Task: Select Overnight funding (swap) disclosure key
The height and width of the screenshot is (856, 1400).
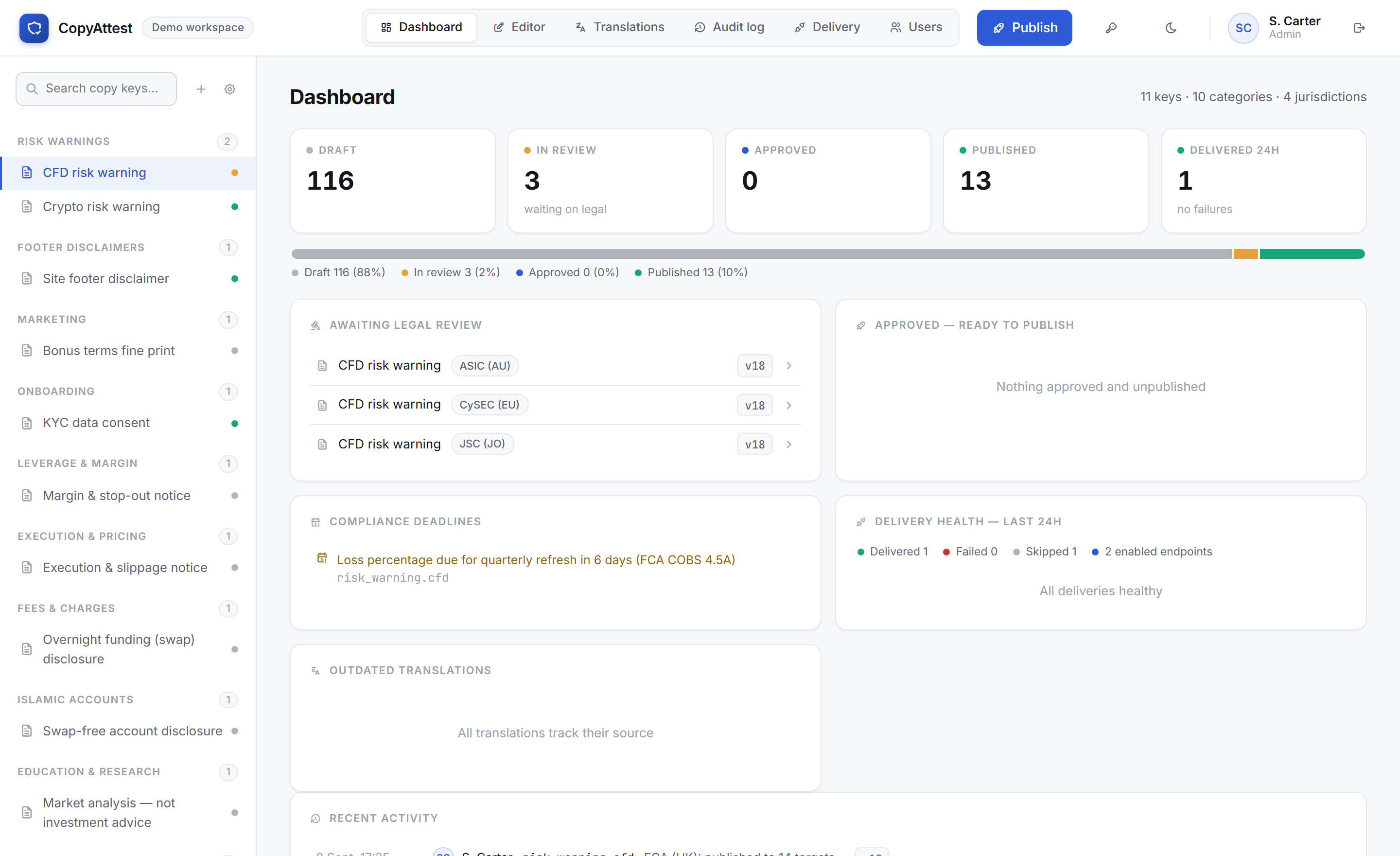Action: pyautogui.click(x=128, y=649)
